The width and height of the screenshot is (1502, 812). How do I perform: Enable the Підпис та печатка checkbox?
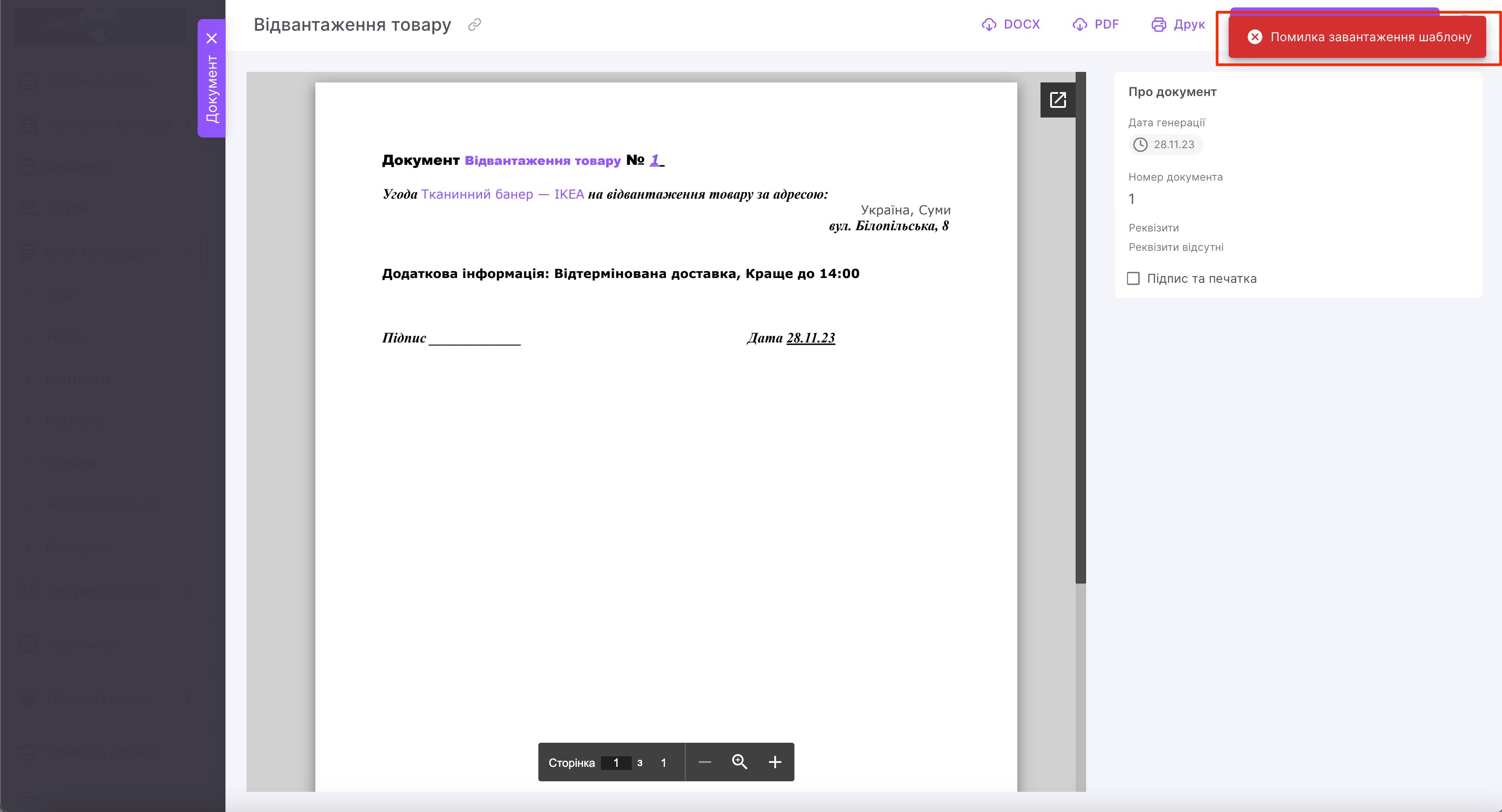tap(1133, 279)
